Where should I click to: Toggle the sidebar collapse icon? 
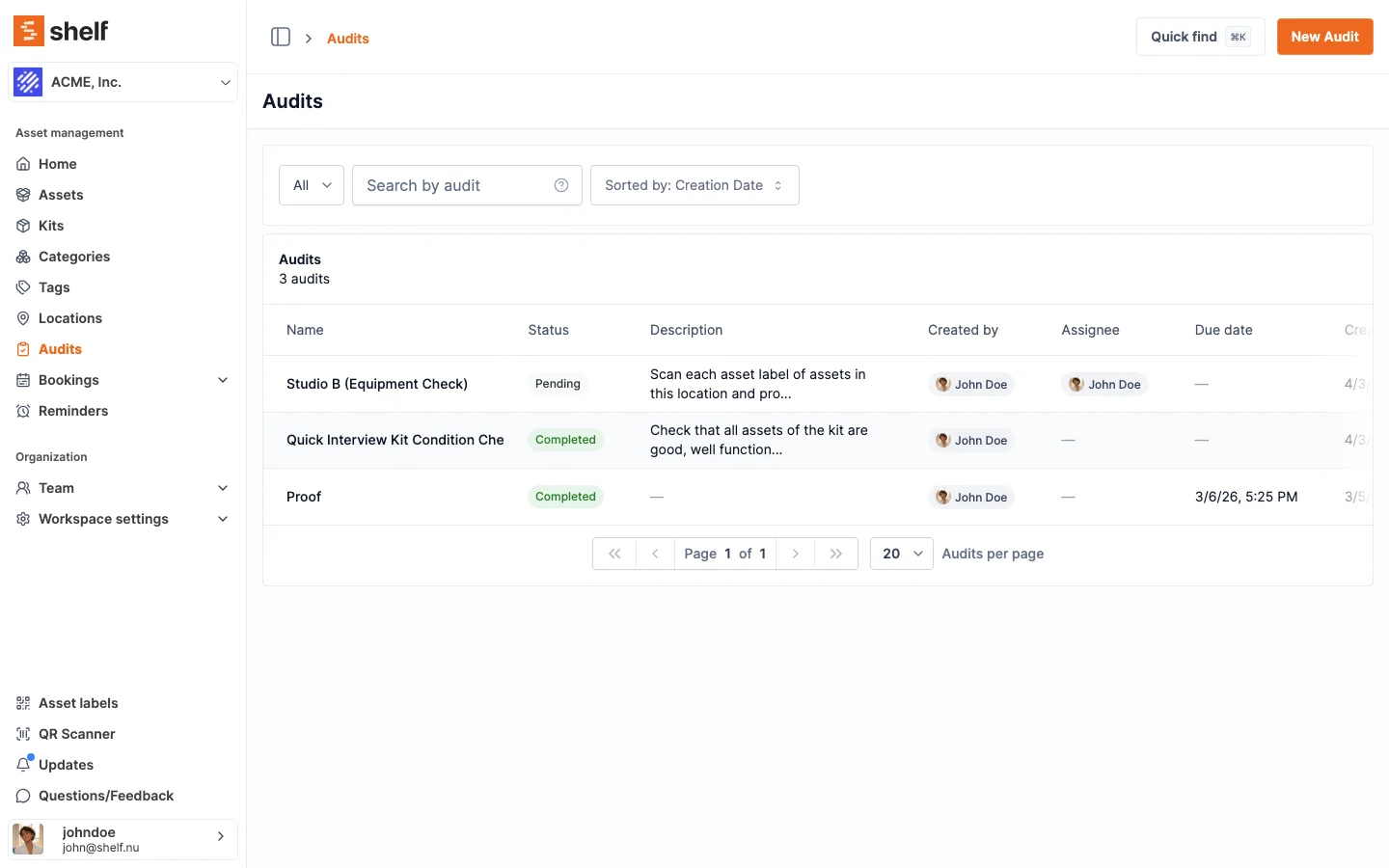[281, 37]
